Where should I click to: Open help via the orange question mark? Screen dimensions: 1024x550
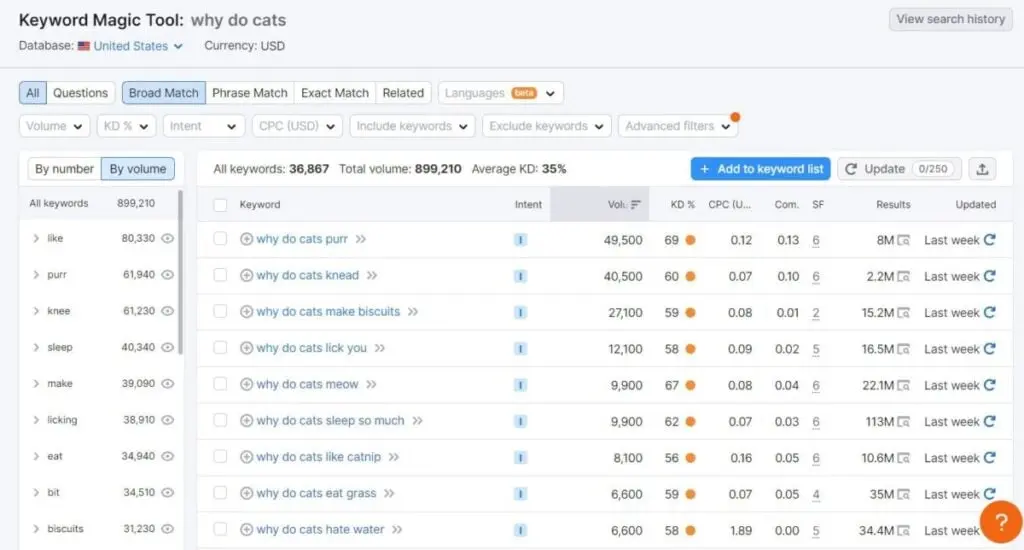tap(1001, 522)
